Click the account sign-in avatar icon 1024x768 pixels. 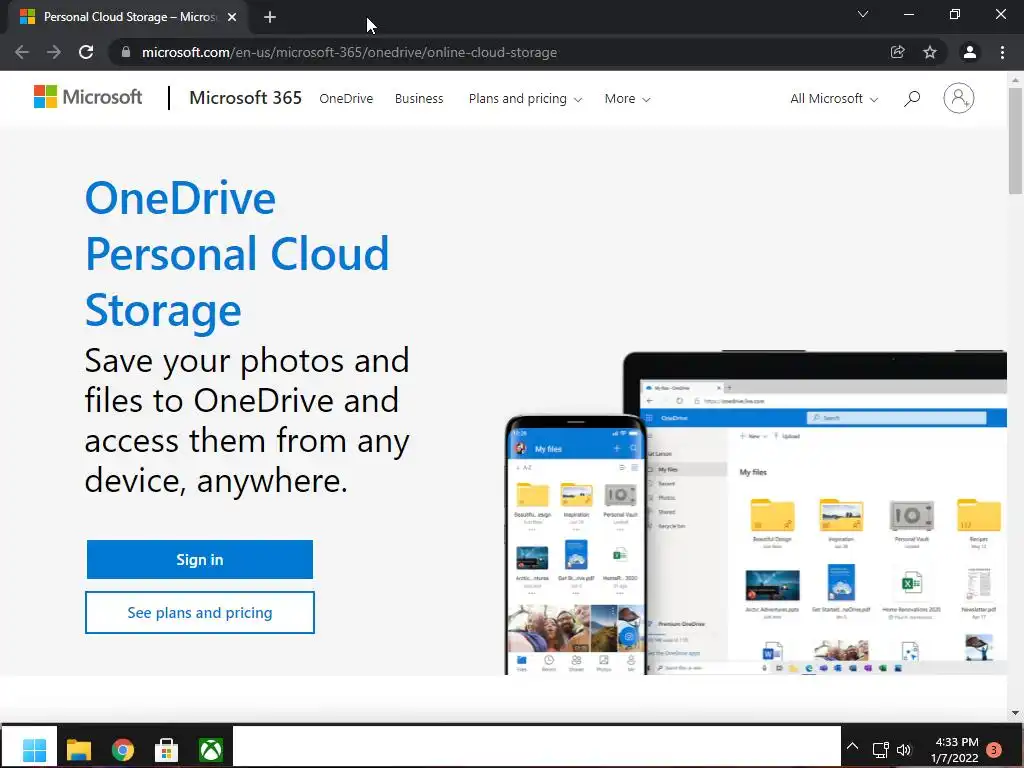[x=959, y=98]
